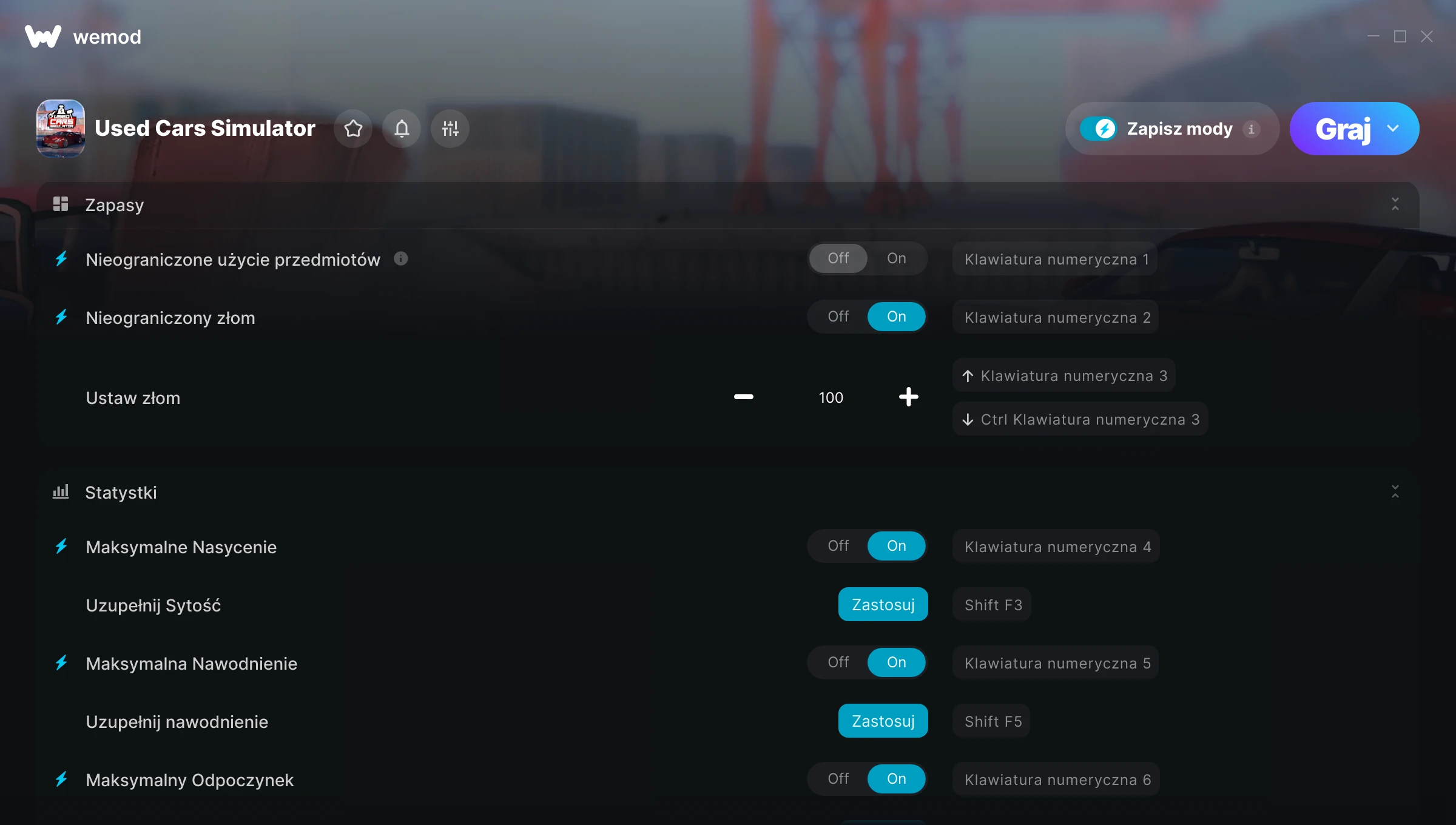Collapse the Statystki section
This screenshot has width=1456, height=825.
pos(1395,492)
